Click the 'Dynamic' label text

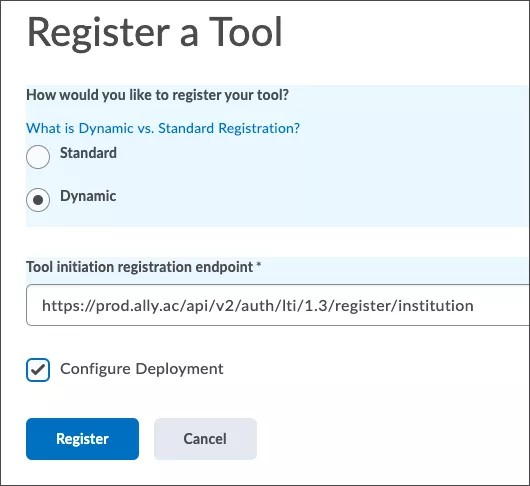point(88,196)
